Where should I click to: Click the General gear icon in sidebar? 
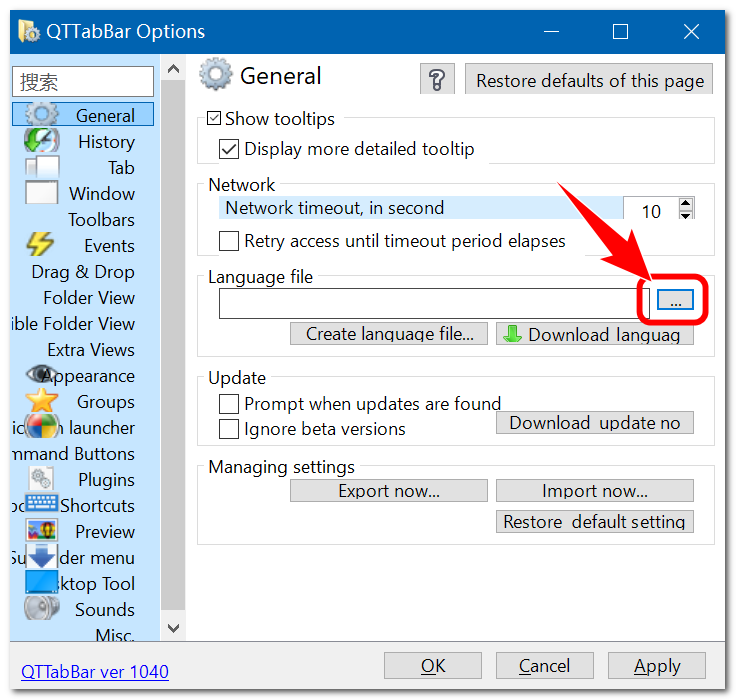[x=41, y=115]
